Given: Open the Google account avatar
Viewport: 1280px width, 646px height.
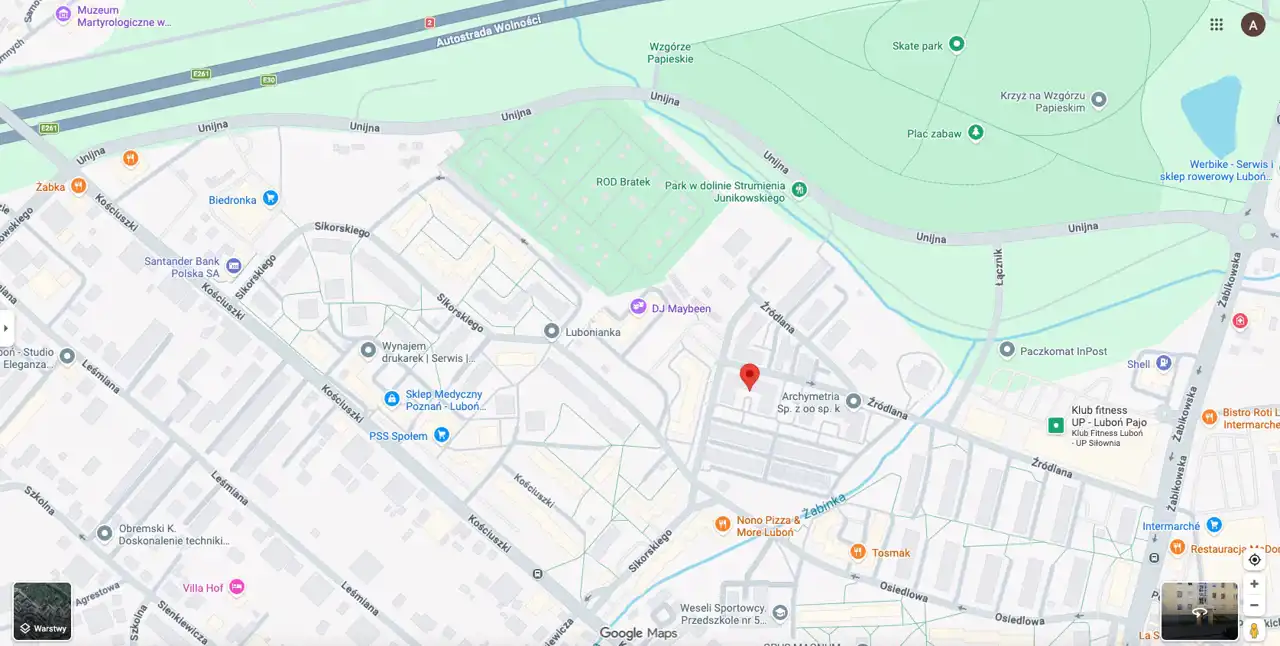Looking at the screenshot, I should click(1253, 24).
